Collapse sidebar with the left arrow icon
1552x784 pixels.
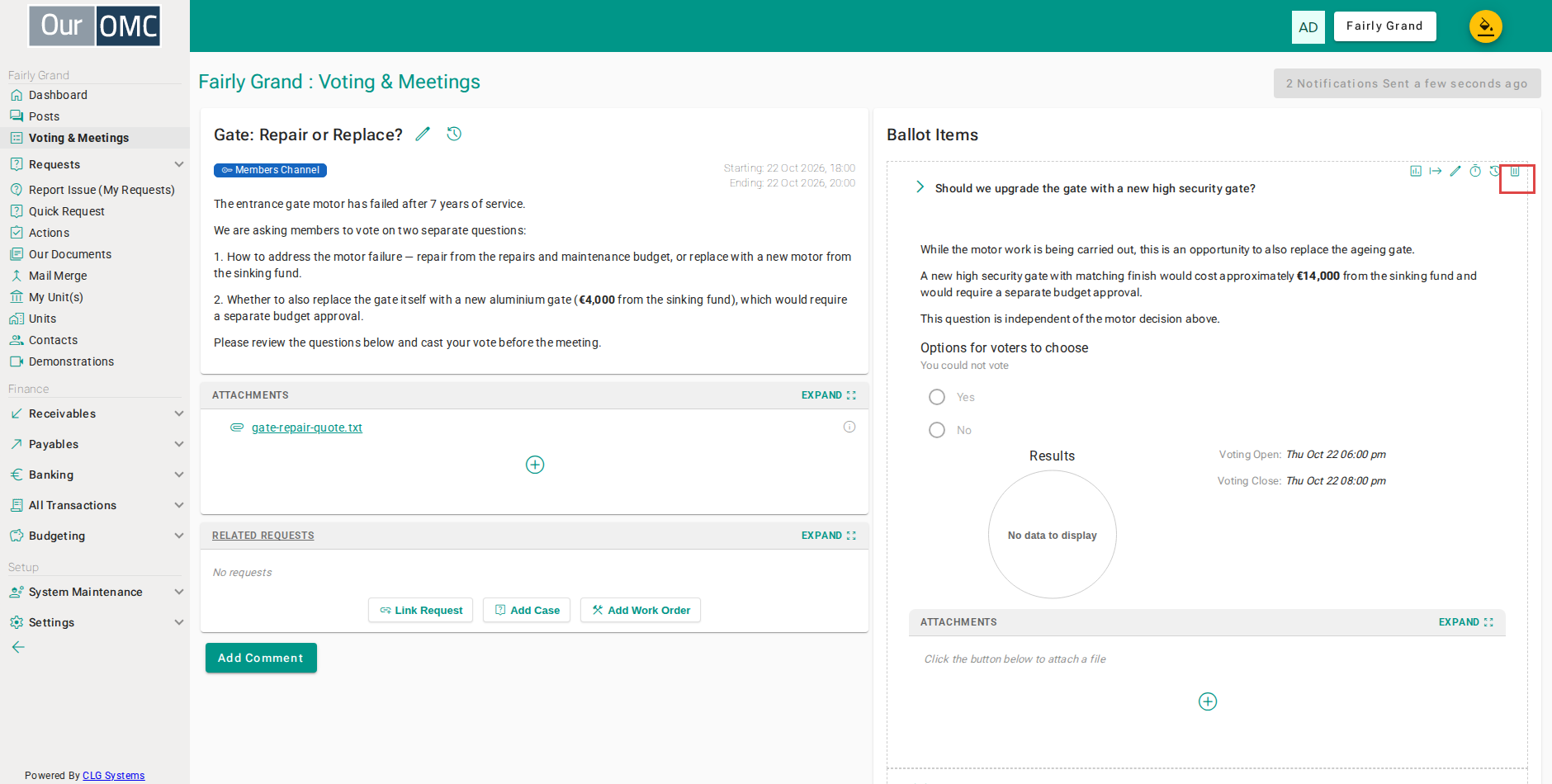[x=18, y=647]
